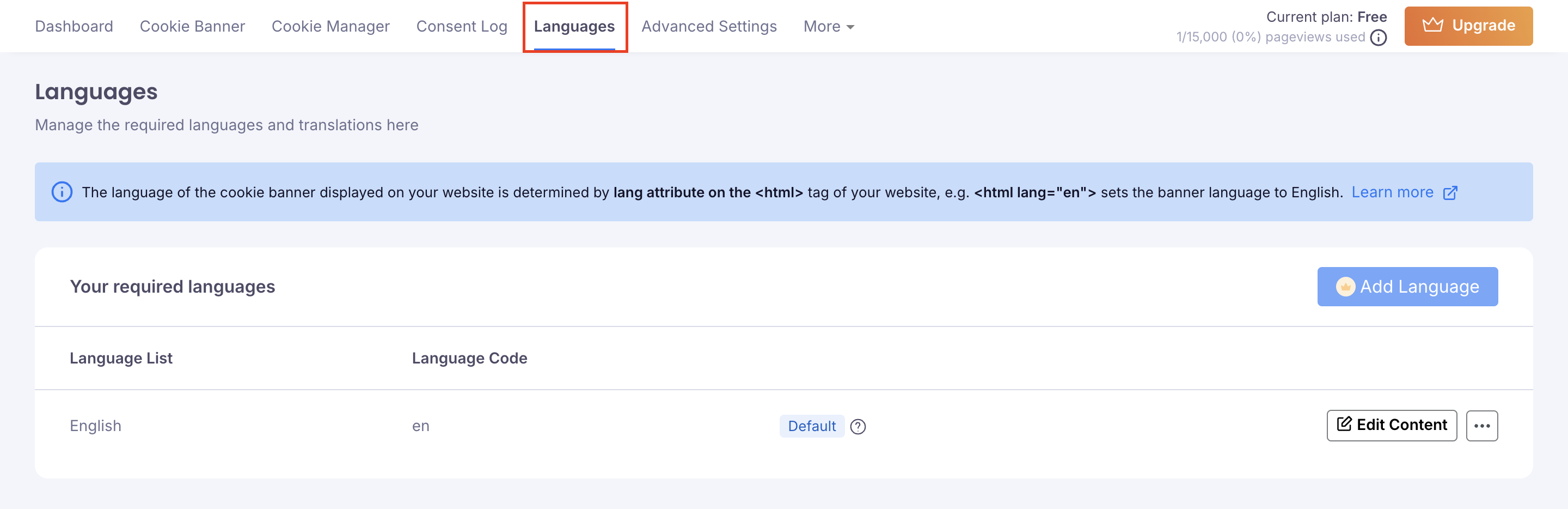Click the info icon beside pageviews used
Image resolution: width=1568 pixels, height=509 pixels.
pos(1379,37)
